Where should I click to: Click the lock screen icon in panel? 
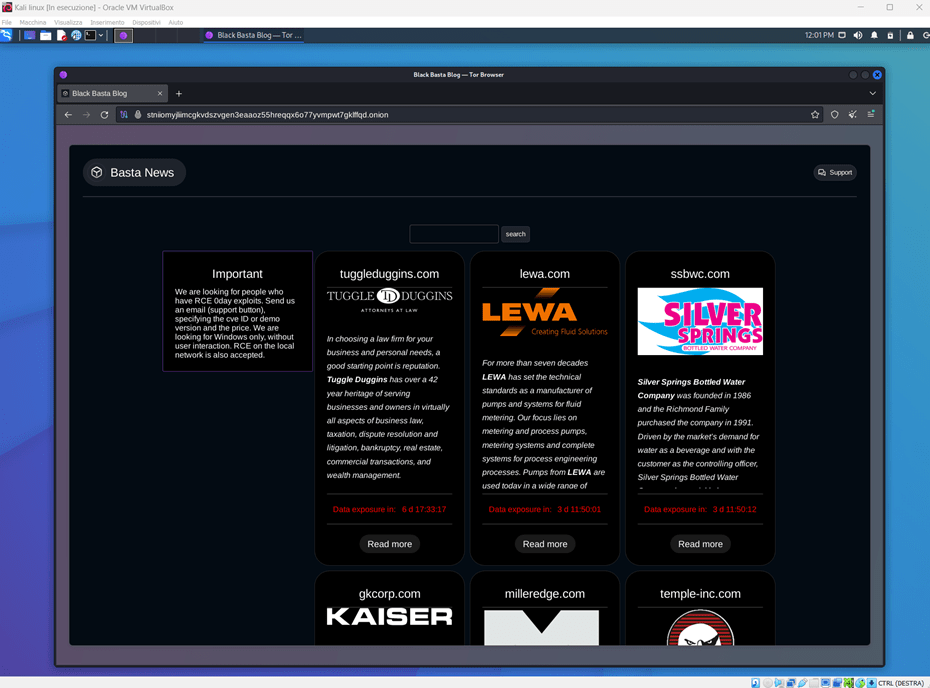(x=910, y=35)
